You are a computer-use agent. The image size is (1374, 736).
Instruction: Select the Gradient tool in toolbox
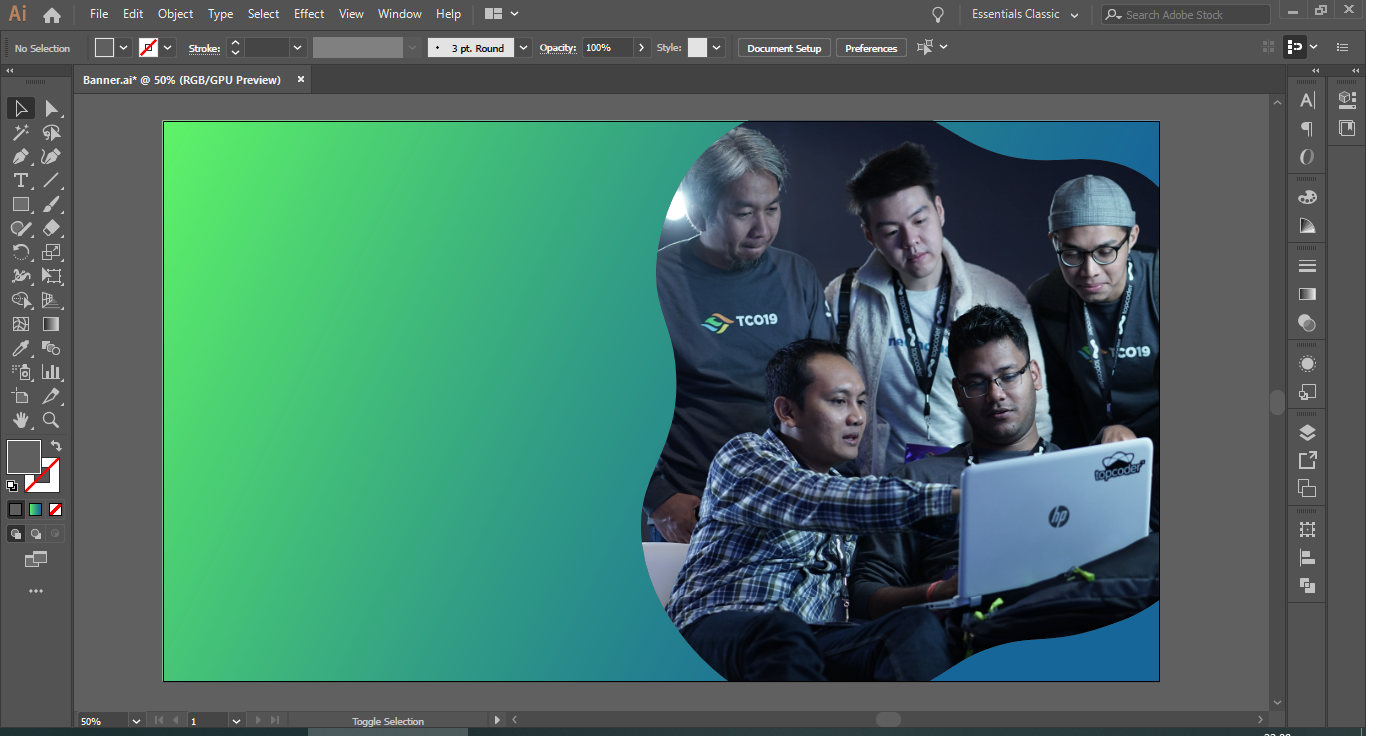(52, 324)
